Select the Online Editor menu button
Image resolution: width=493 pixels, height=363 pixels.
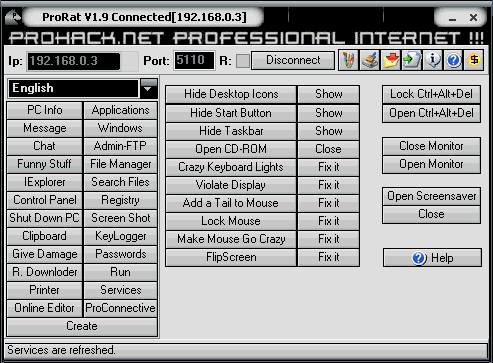(x=44, y=308)
